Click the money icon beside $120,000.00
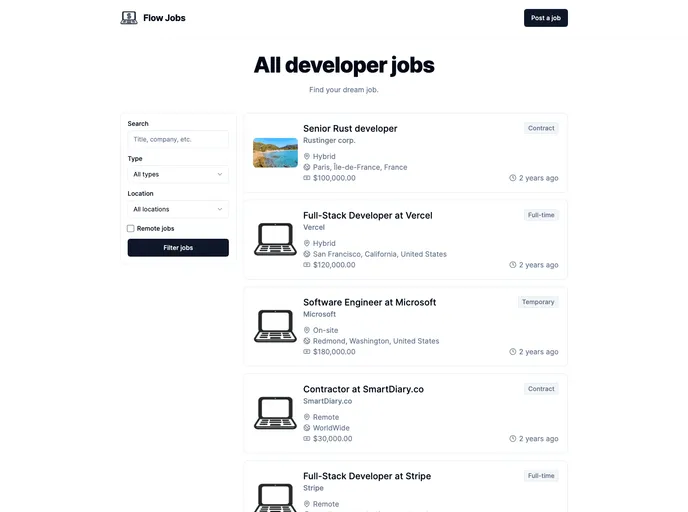Viewport: 688px width, 512px height. pos(307,265)
